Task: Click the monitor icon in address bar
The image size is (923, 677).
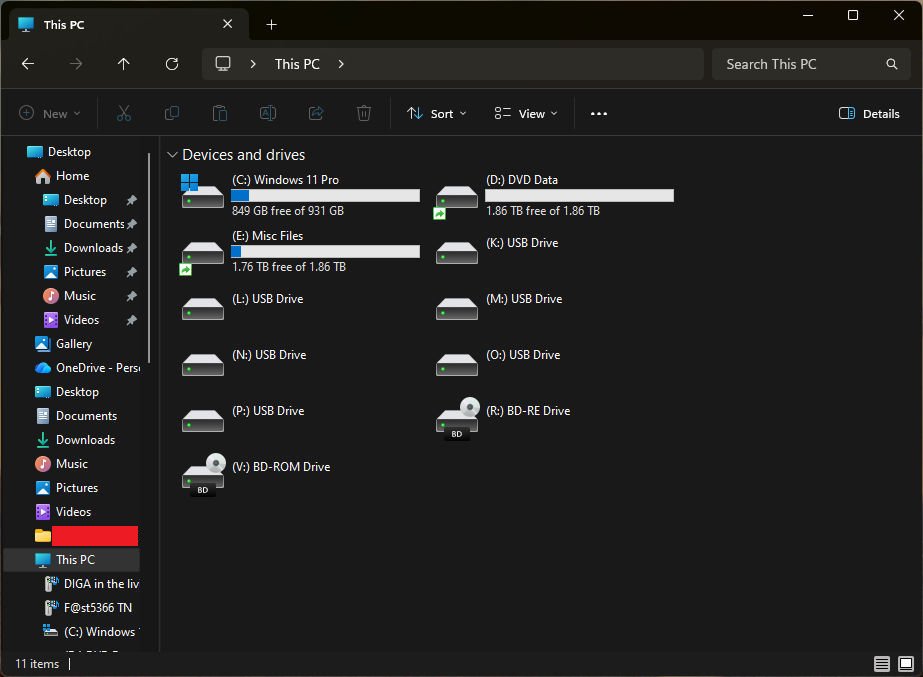Action: coord(223,64)
